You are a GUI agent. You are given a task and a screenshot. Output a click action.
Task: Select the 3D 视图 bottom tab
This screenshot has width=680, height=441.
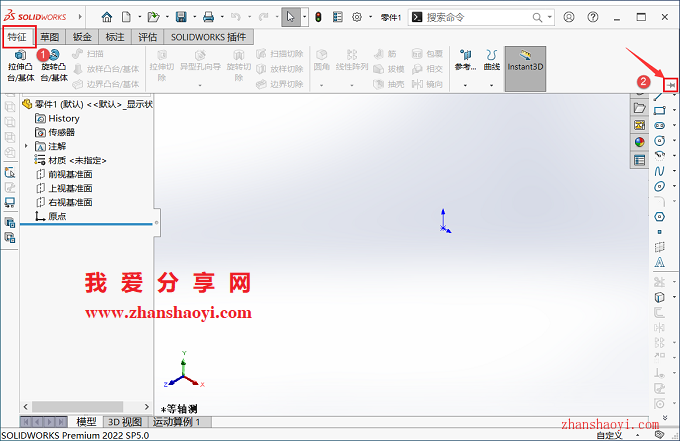pos(125,421)
